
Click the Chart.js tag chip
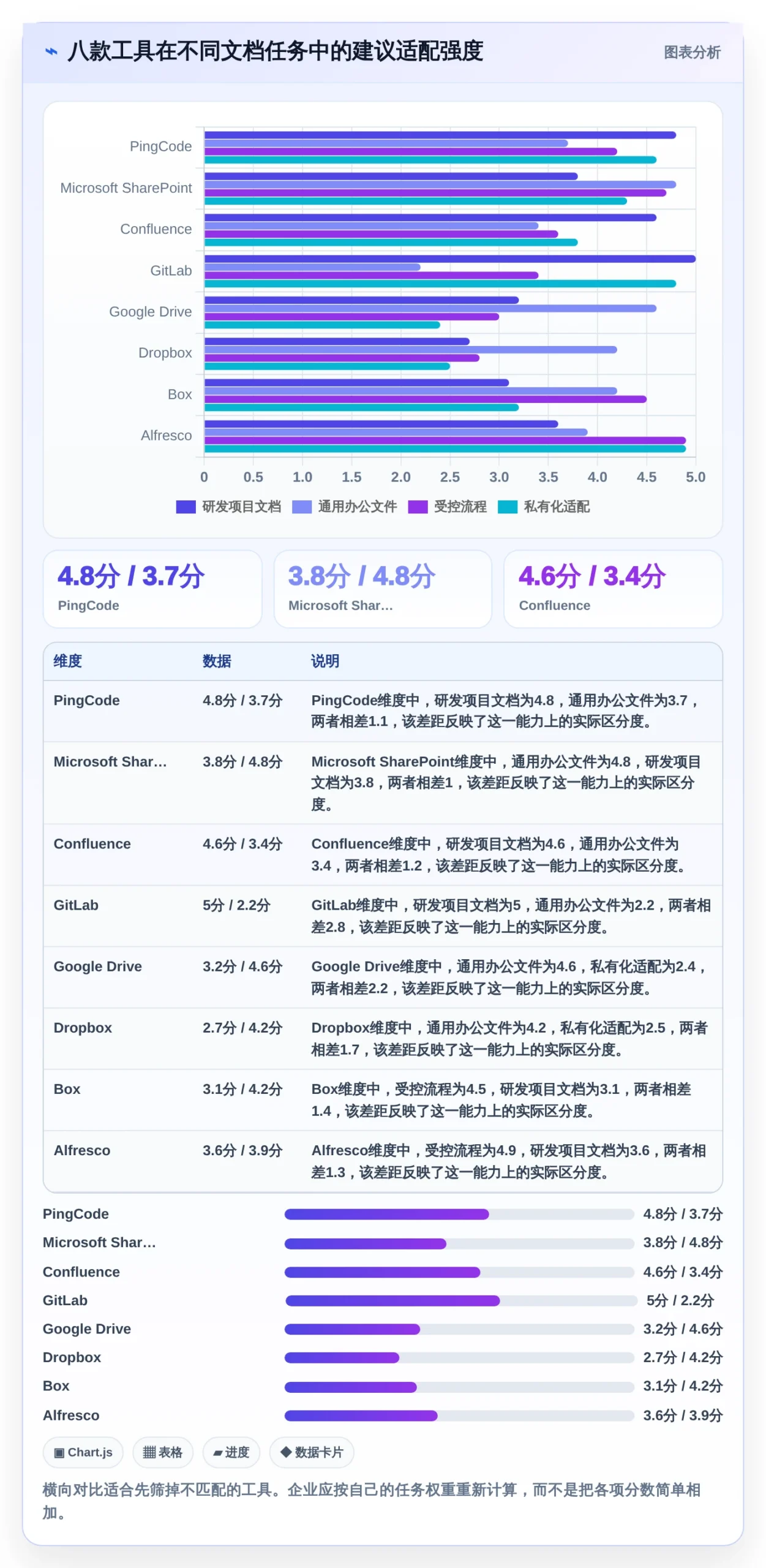coord(83,1452)
